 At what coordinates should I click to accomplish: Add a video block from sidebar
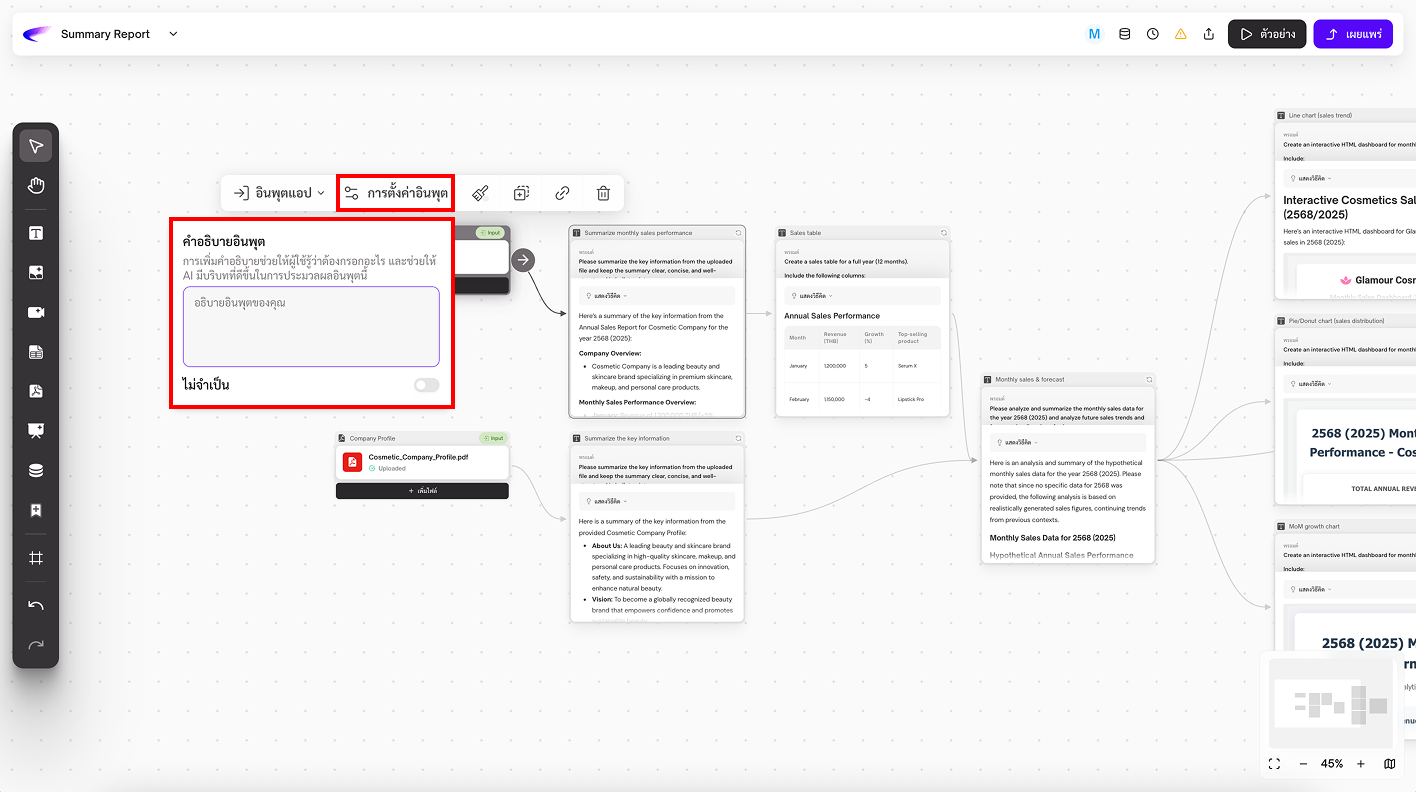pyautogui.click(x=36, y=312)
